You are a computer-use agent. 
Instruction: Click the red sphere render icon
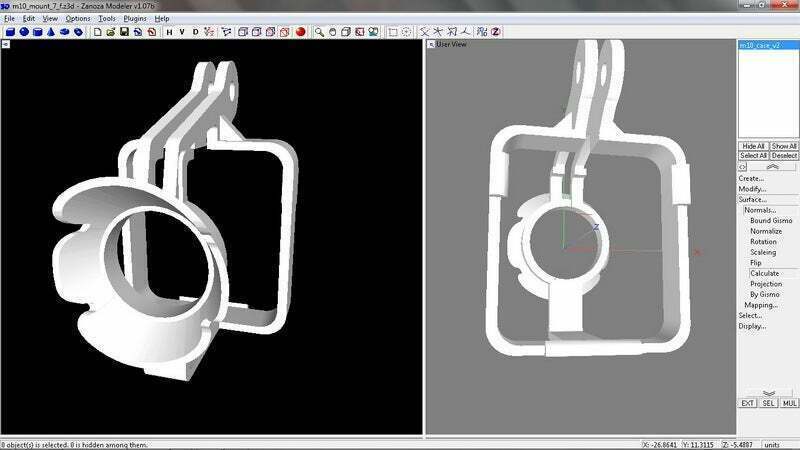(x=299, y=31)
